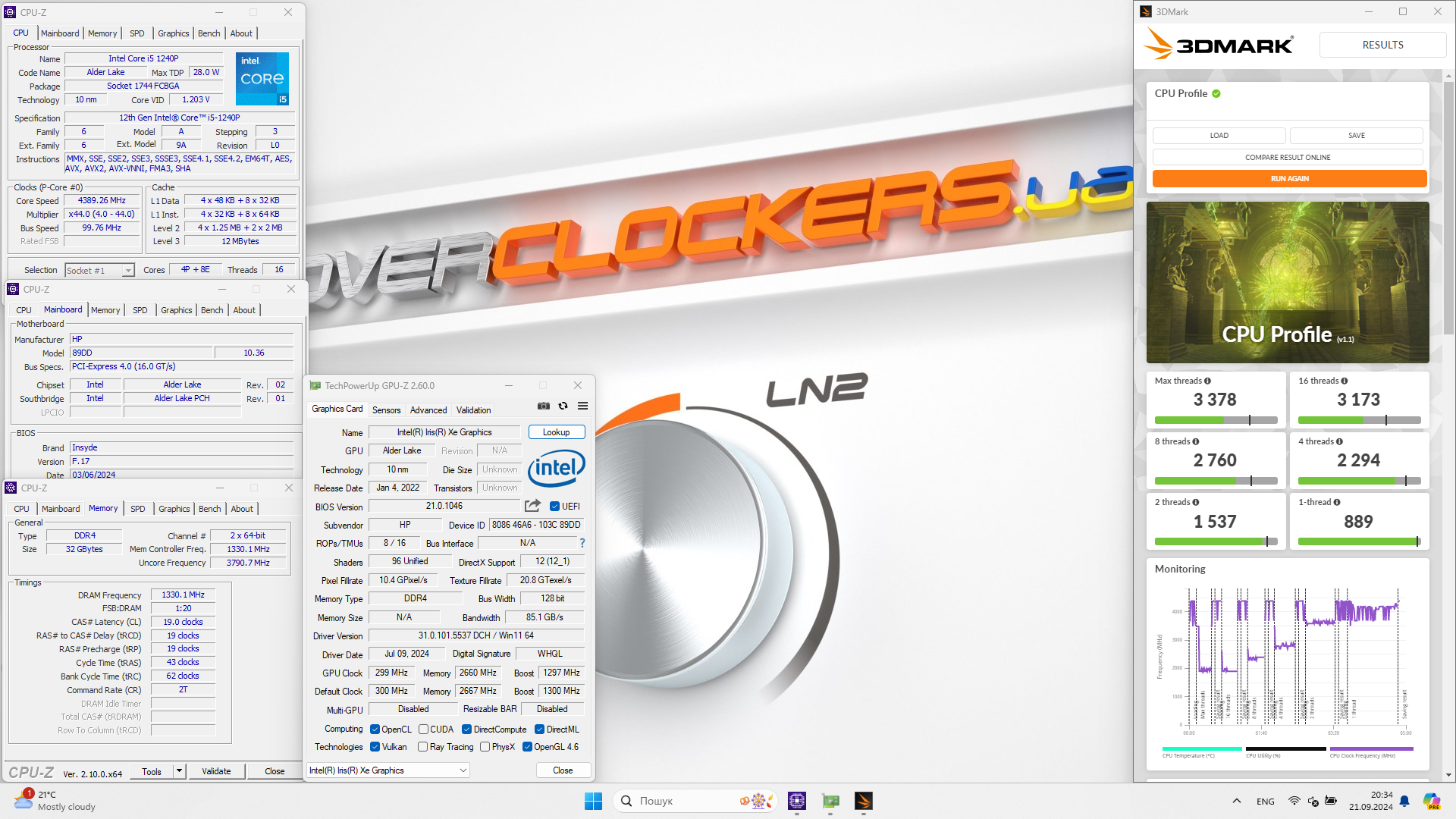The width and height of the screenshot is (1456, 819).
Task: Click the BIOS export share icon in GPU-Z
Action: pos(533,506)
